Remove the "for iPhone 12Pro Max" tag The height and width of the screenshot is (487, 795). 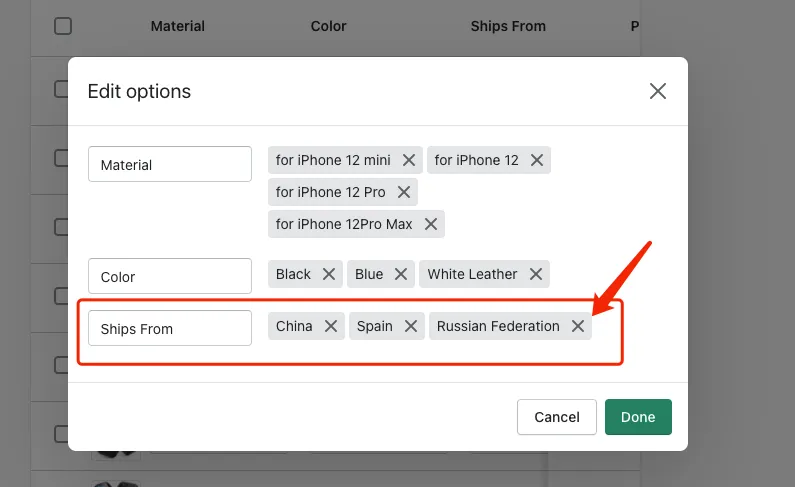(x=431, y=224)
